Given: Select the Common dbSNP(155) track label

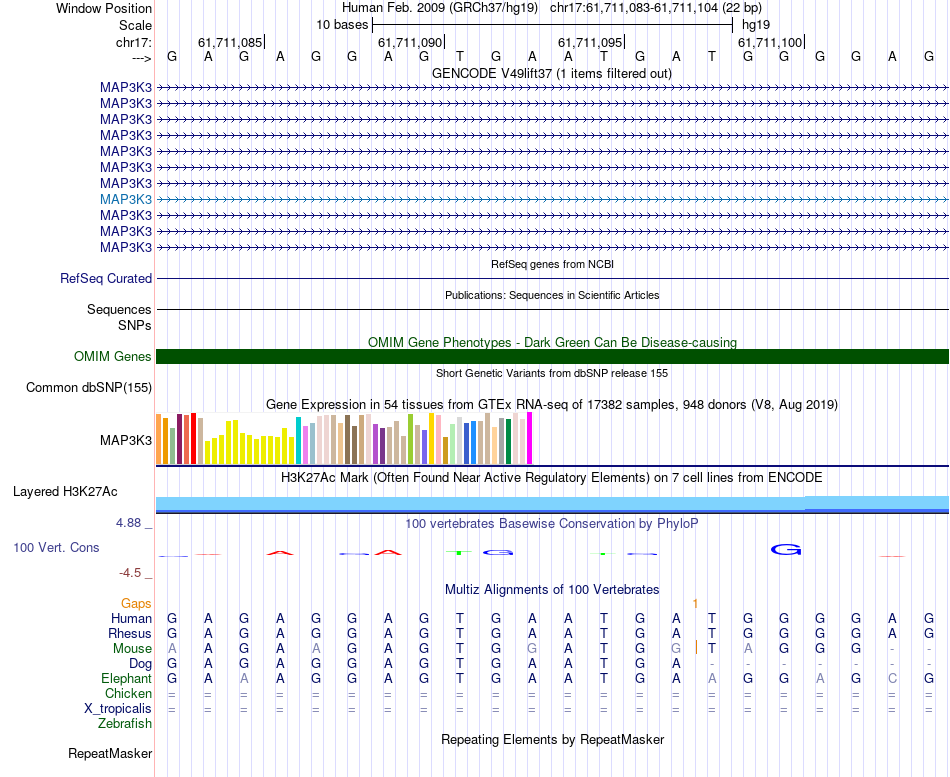Looking at the screenshot, I should (89, 388).
